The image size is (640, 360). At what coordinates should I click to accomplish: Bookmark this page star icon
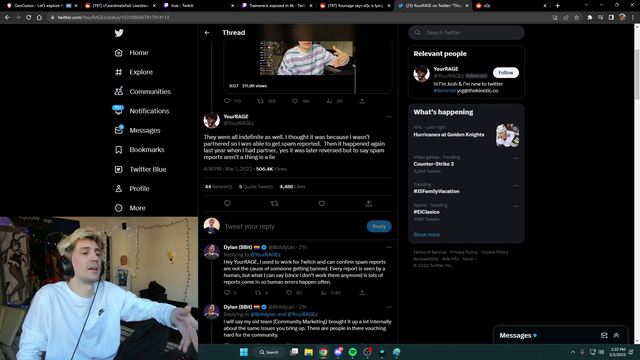tap(576, 18)
